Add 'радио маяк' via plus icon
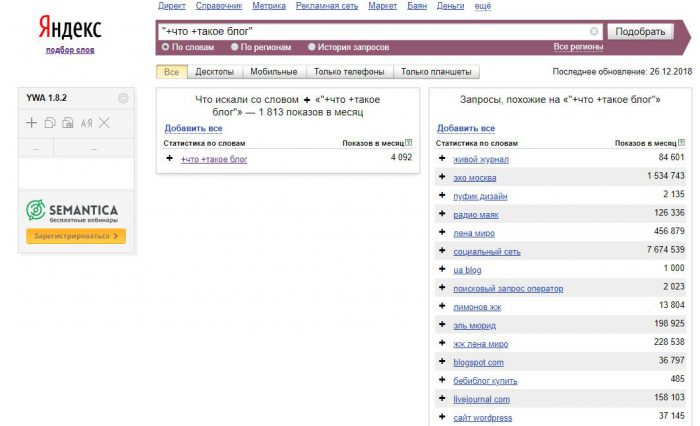Image resolution: width=700 pixels, height=426 pixels. coord(442,213)
